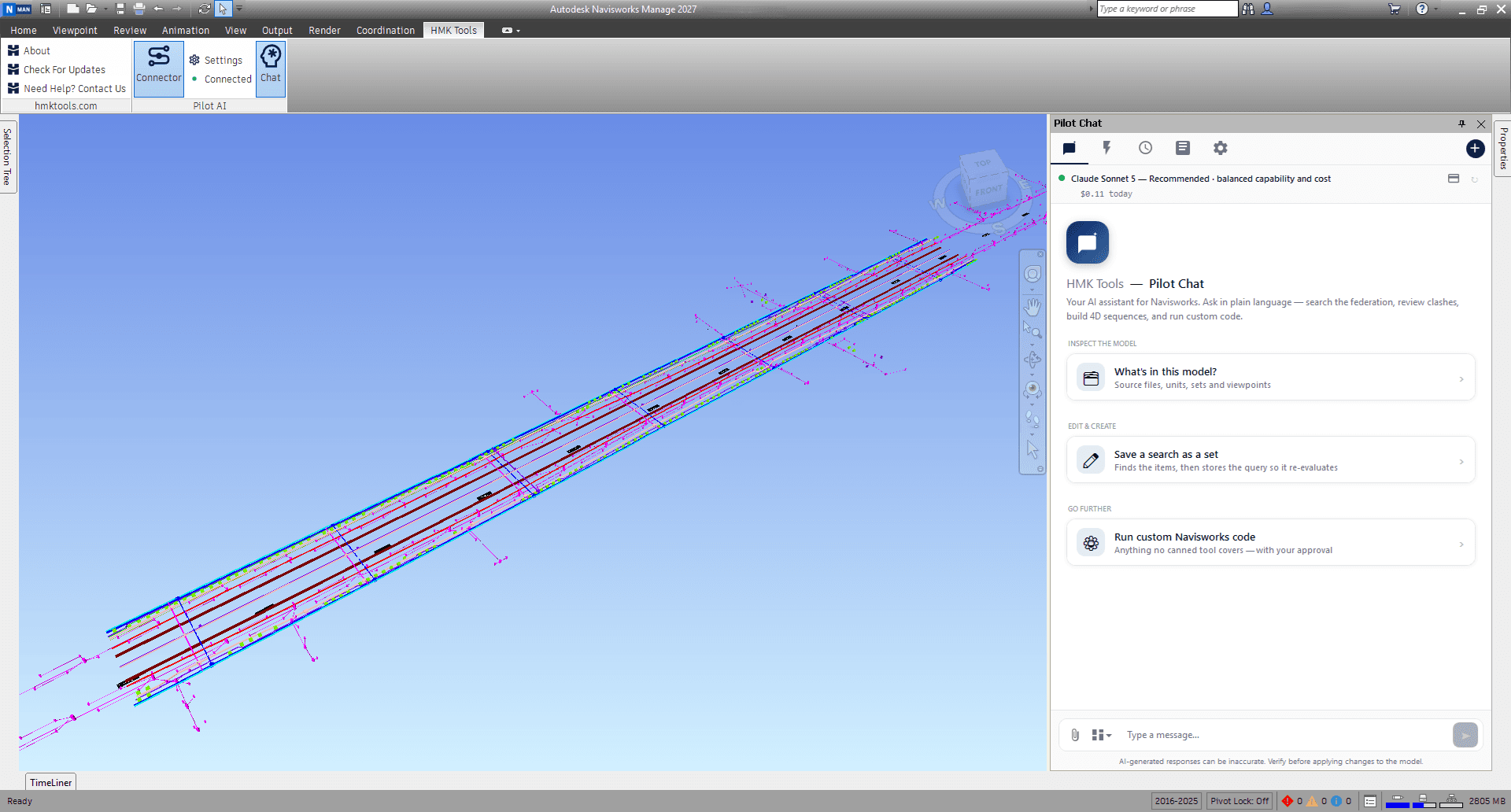Activate the Select cursor tool in the quick access toolbar
Screen dimensions: 1511x812
(224, 9)
